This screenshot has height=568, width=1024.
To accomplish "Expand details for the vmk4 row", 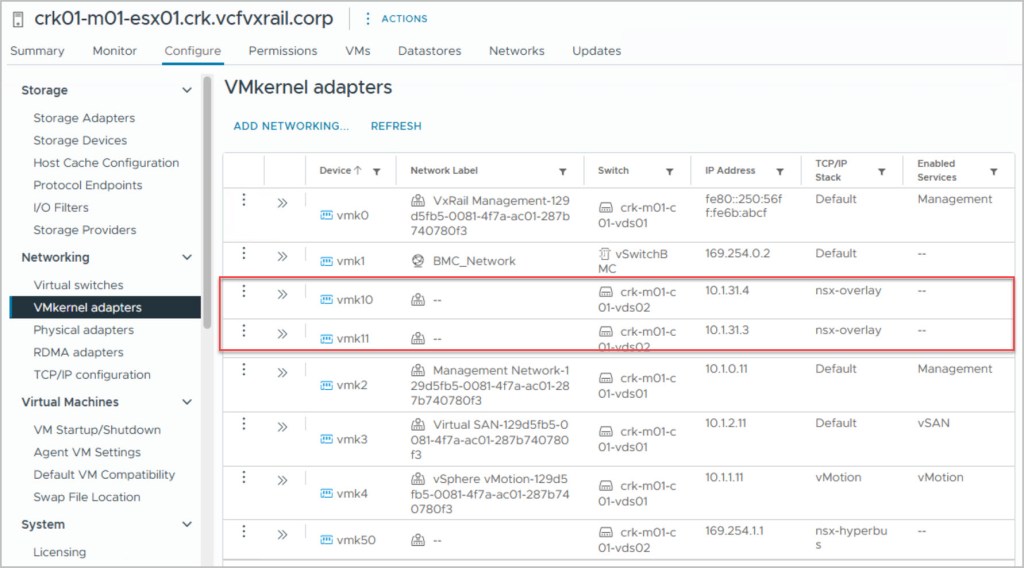I will pos(282,481).
